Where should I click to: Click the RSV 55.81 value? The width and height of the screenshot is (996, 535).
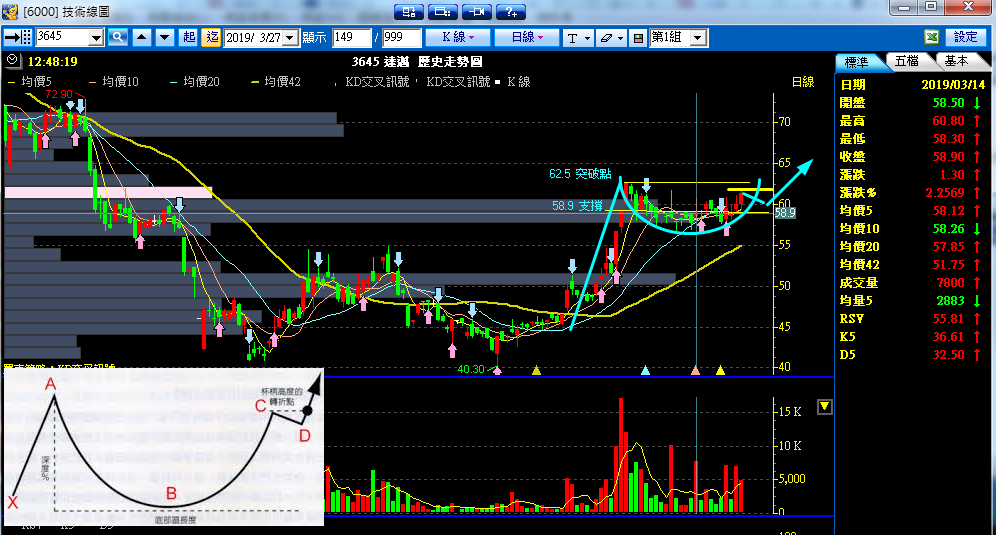948,318
